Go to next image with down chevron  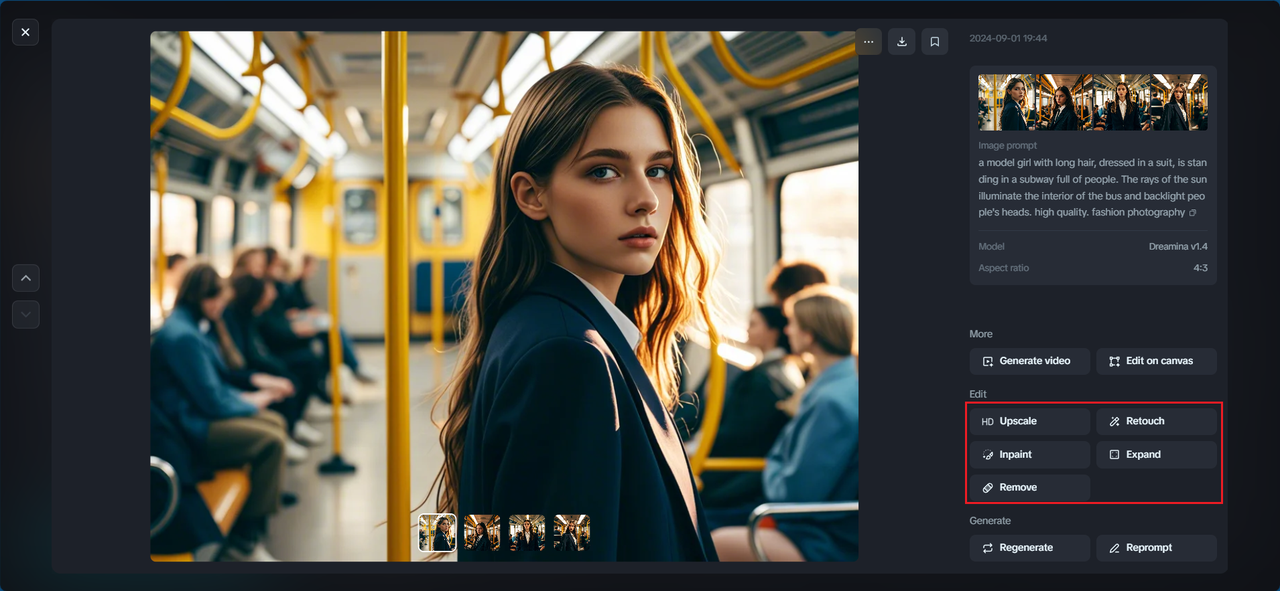[26, 314]
